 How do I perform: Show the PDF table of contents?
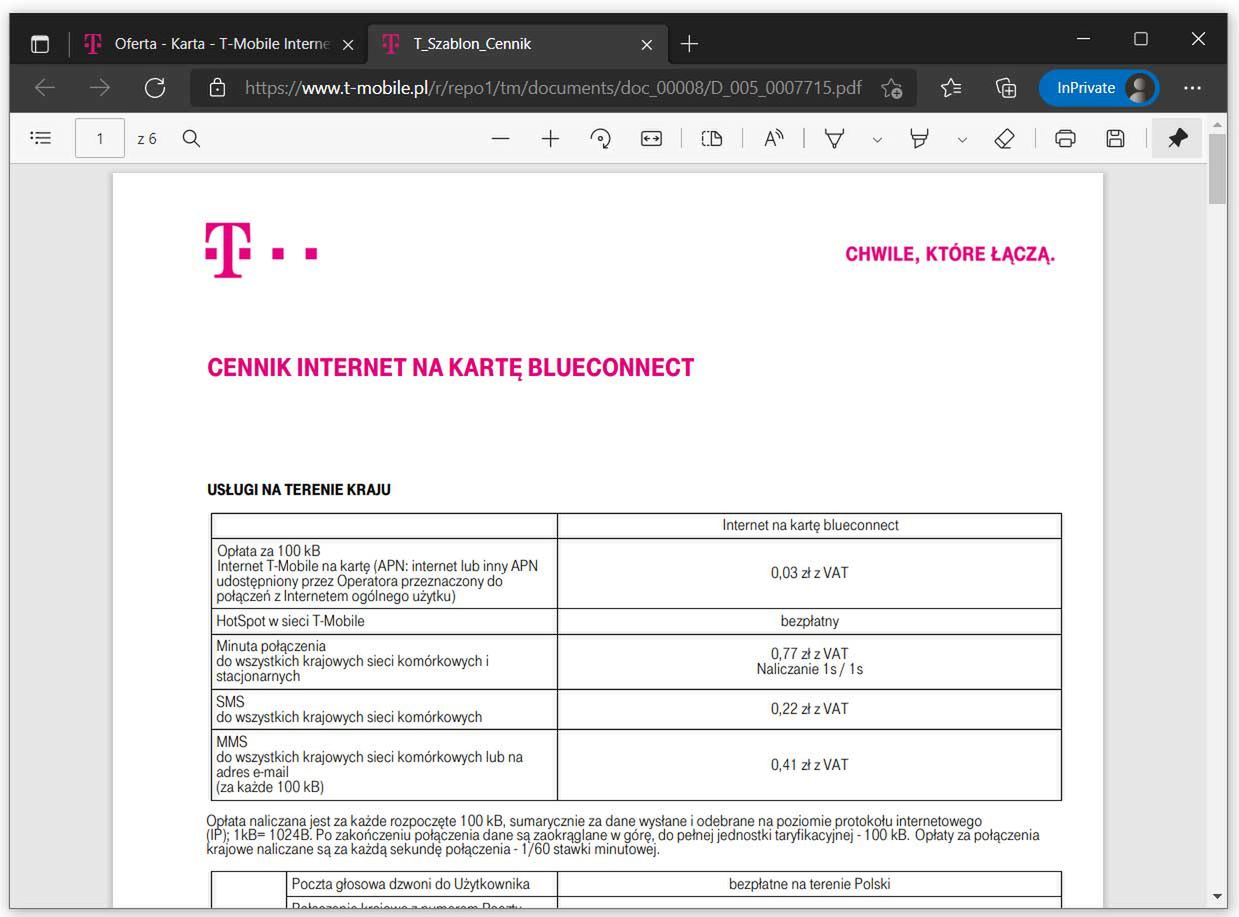point(41,138)
